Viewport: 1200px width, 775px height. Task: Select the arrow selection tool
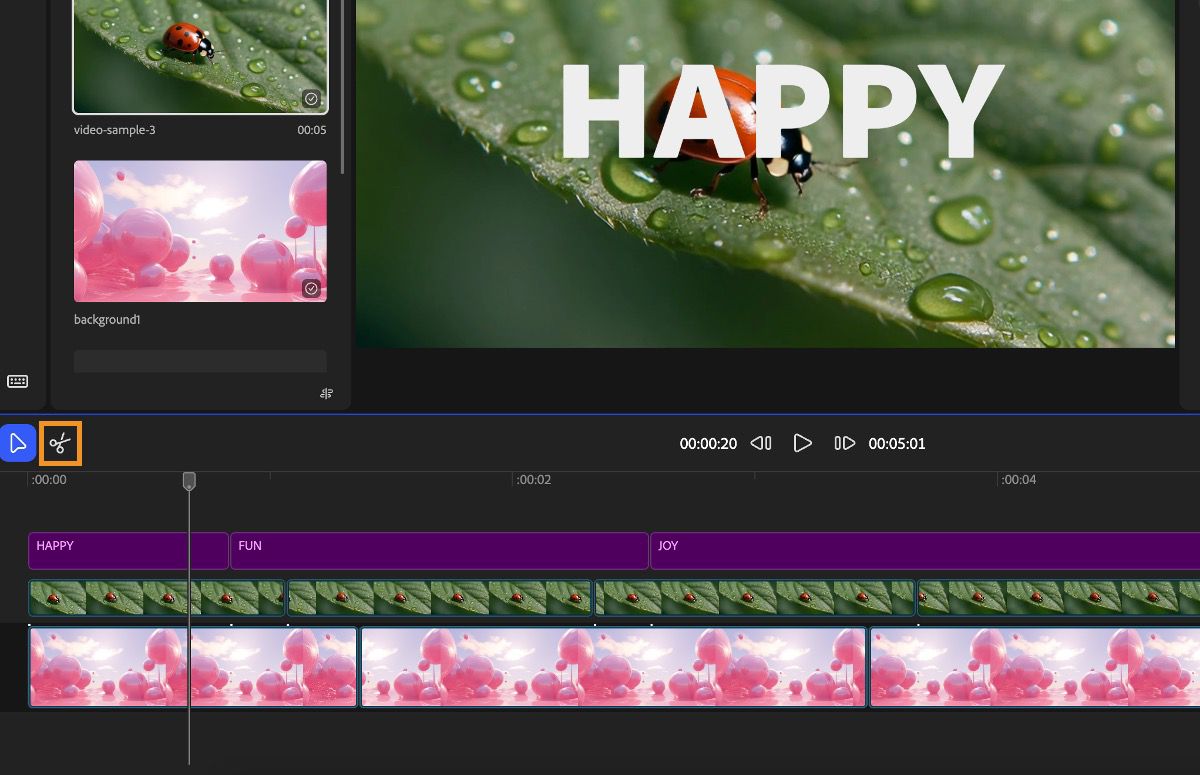point(18,443)
